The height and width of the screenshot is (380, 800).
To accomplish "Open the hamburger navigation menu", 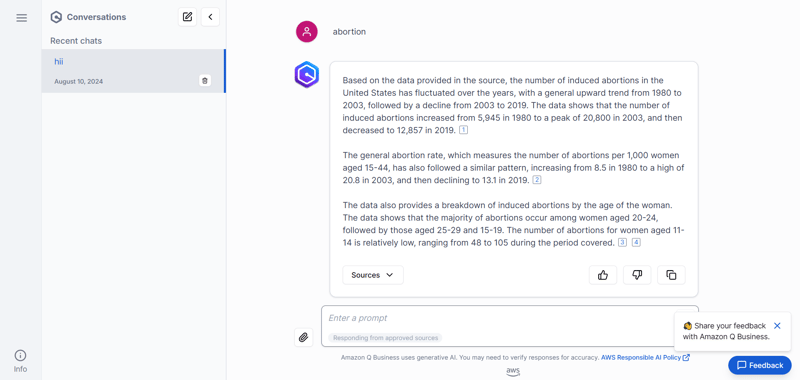I will pyautogui.click(x=21, y=18).
